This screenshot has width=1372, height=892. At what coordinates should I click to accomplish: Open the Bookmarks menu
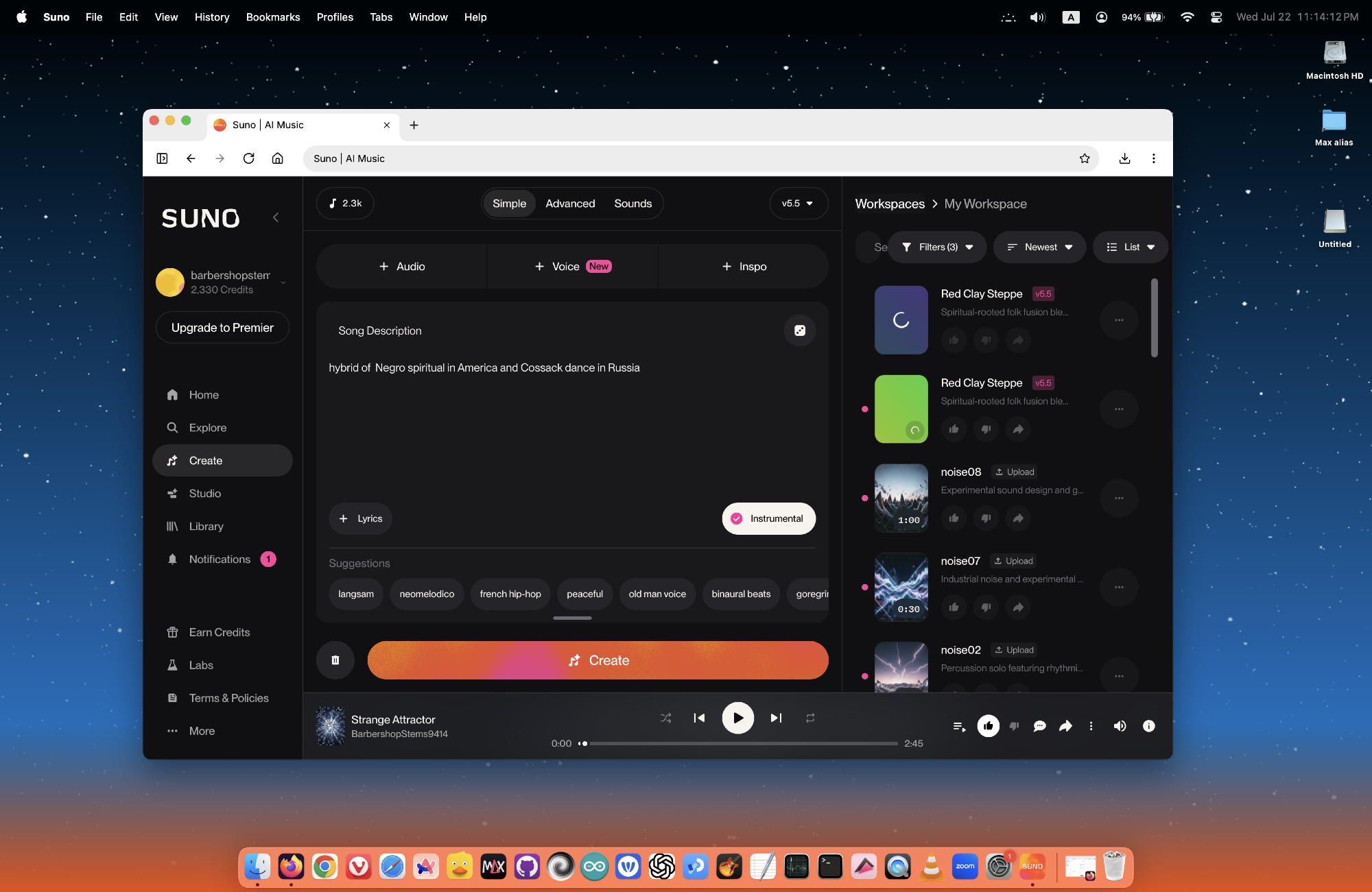[273, 17]
